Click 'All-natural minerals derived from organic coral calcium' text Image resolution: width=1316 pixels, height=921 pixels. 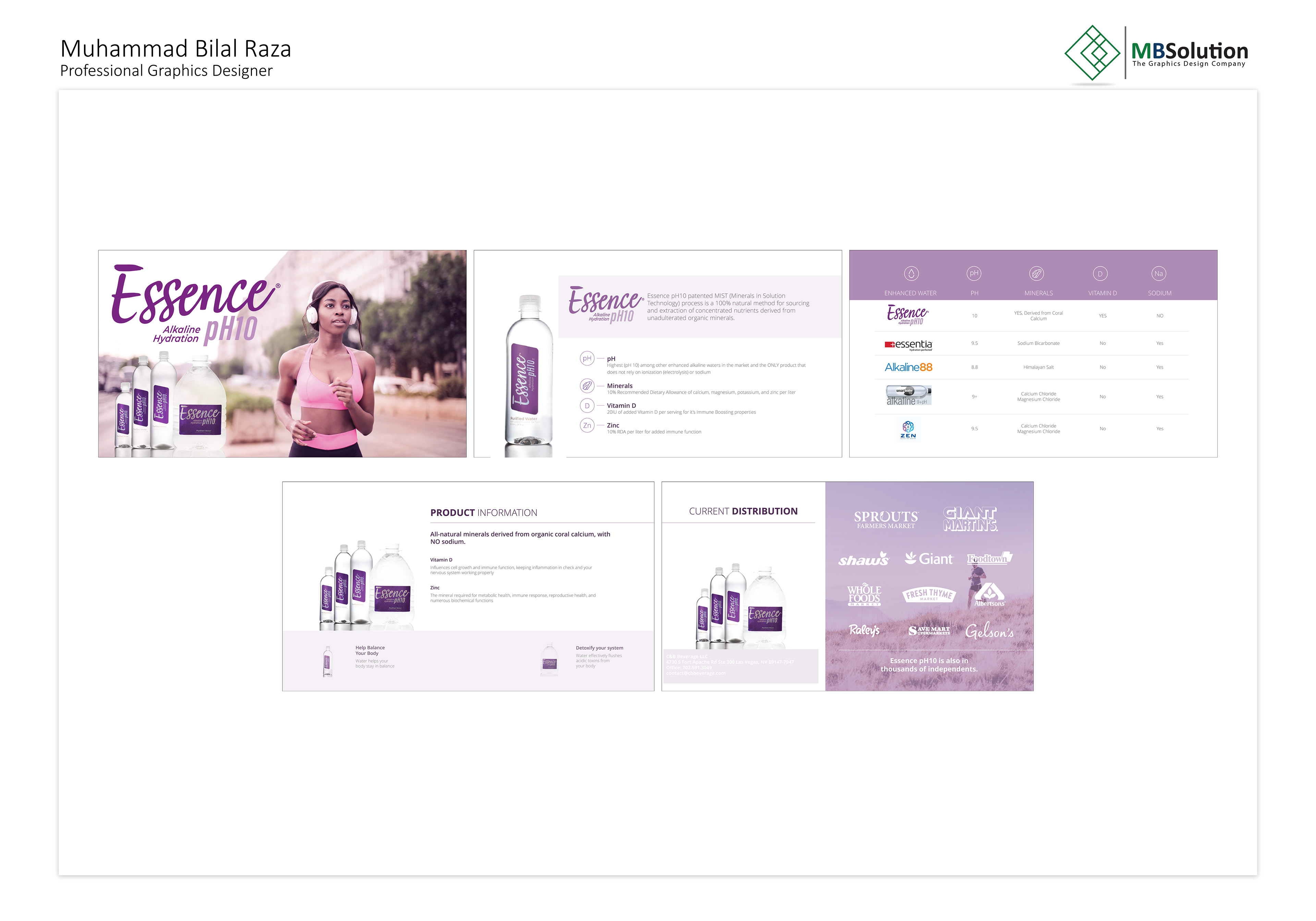click(x=520, y=538)
